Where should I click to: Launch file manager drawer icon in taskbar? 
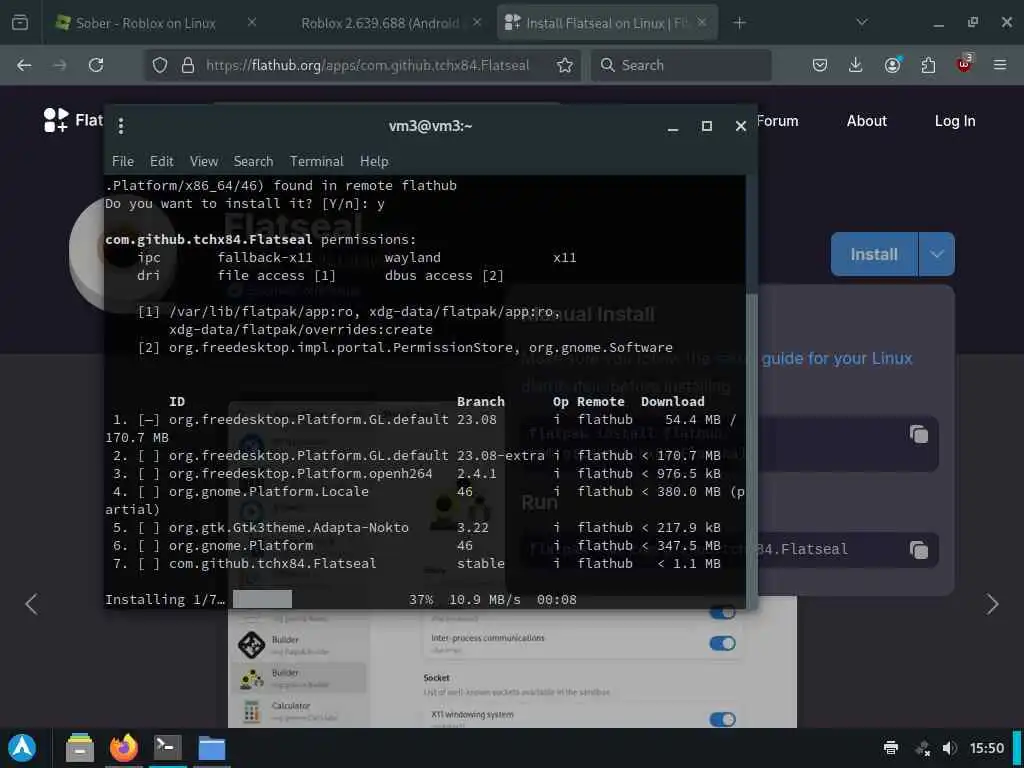pyautogui.click(x=80, y=748)
